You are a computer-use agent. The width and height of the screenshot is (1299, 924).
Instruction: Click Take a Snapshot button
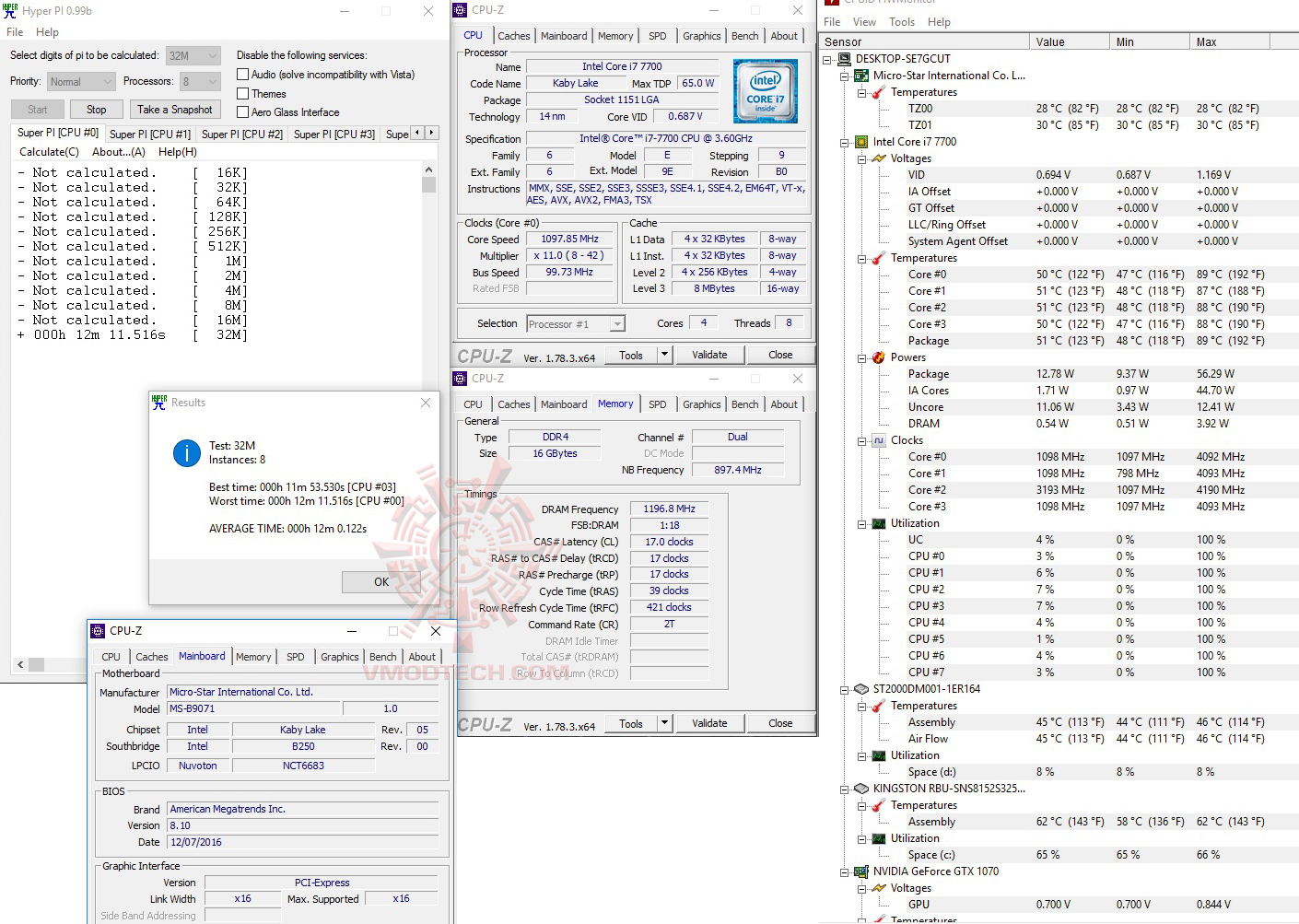tap(175, 110)
